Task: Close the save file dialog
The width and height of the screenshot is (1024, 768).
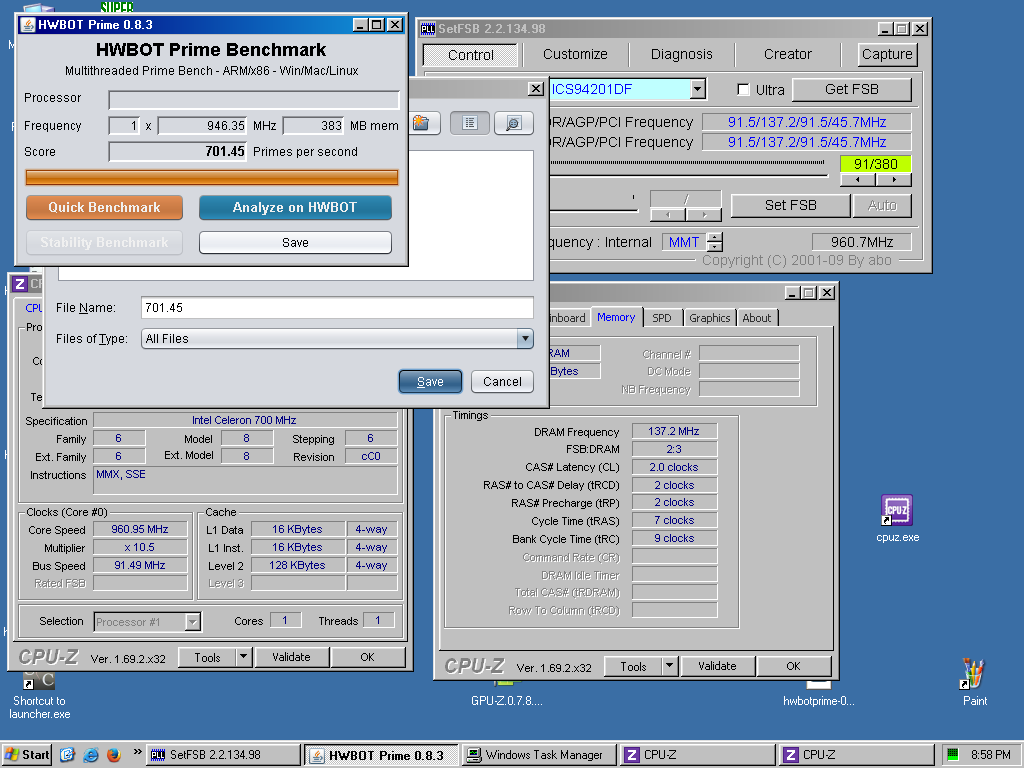Action: tap(536, 89)
